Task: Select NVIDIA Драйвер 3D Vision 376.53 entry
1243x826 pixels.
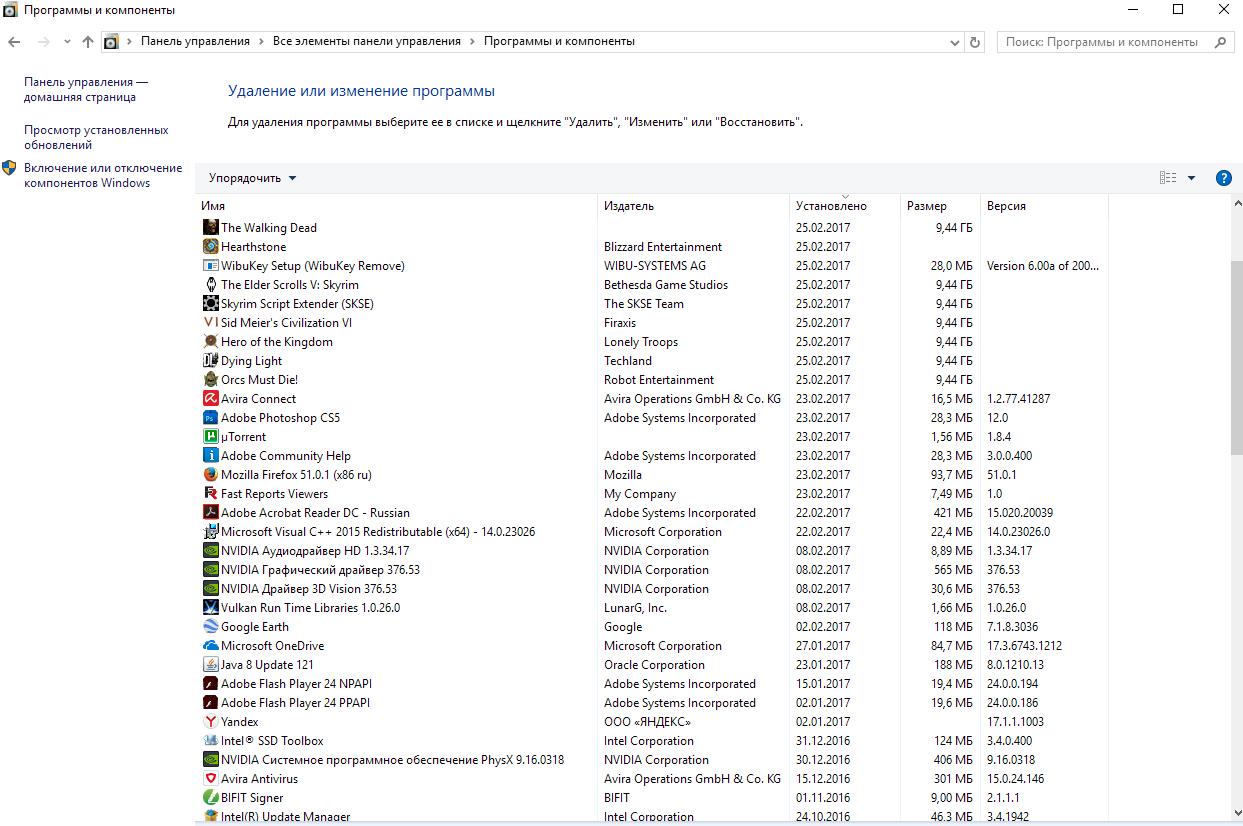Action: click(654, 589)
